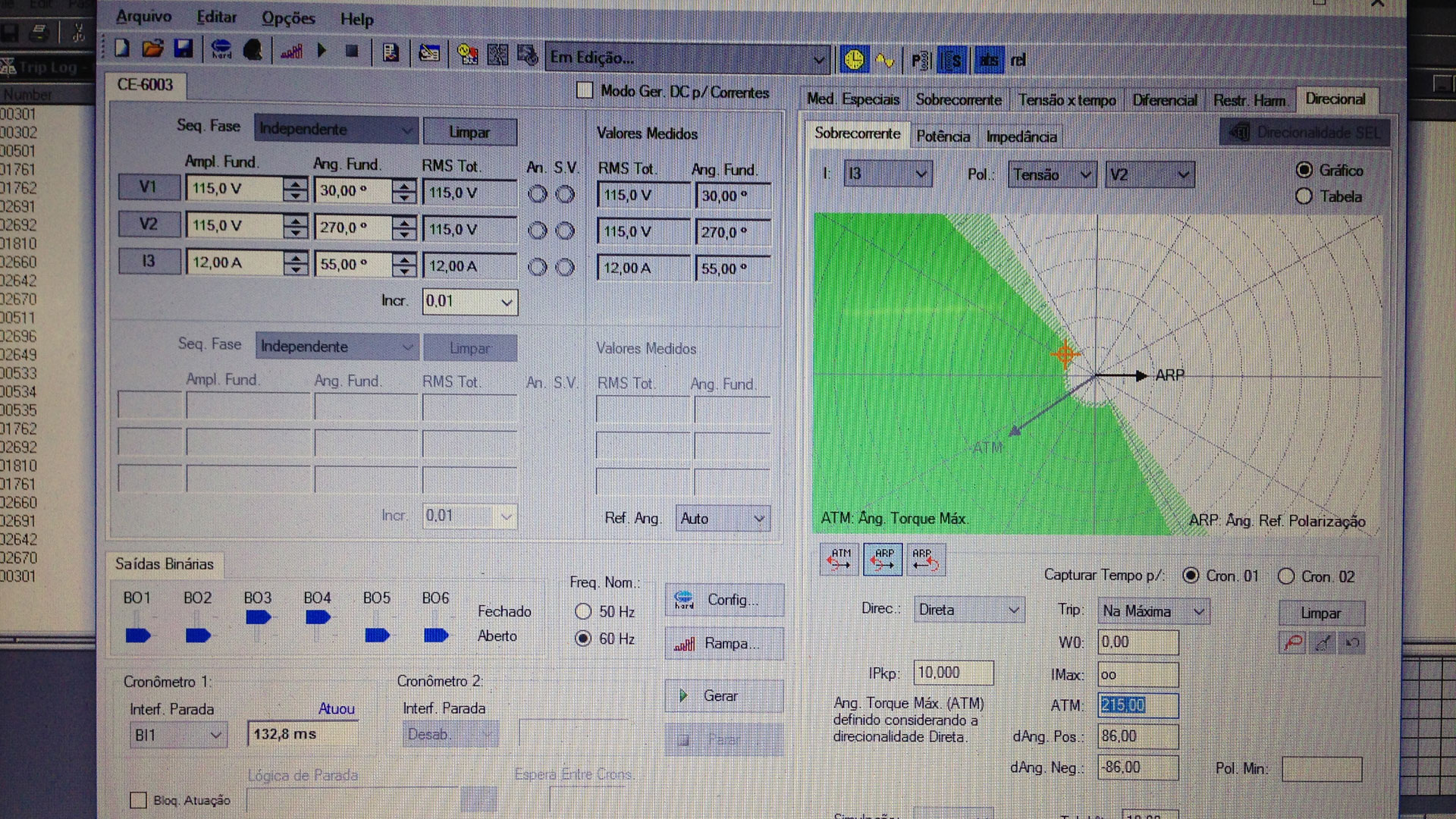Switch to the Diferencial tab
Image resolution: width=1456 pixels, height=819 pixels.
tap(1164, 100)
